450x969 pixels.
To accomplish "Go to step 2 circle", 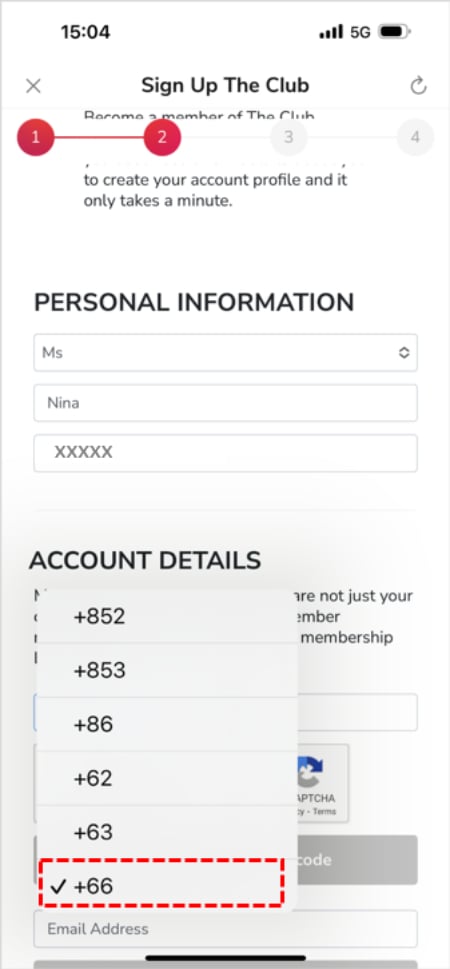I will point(162,137).
